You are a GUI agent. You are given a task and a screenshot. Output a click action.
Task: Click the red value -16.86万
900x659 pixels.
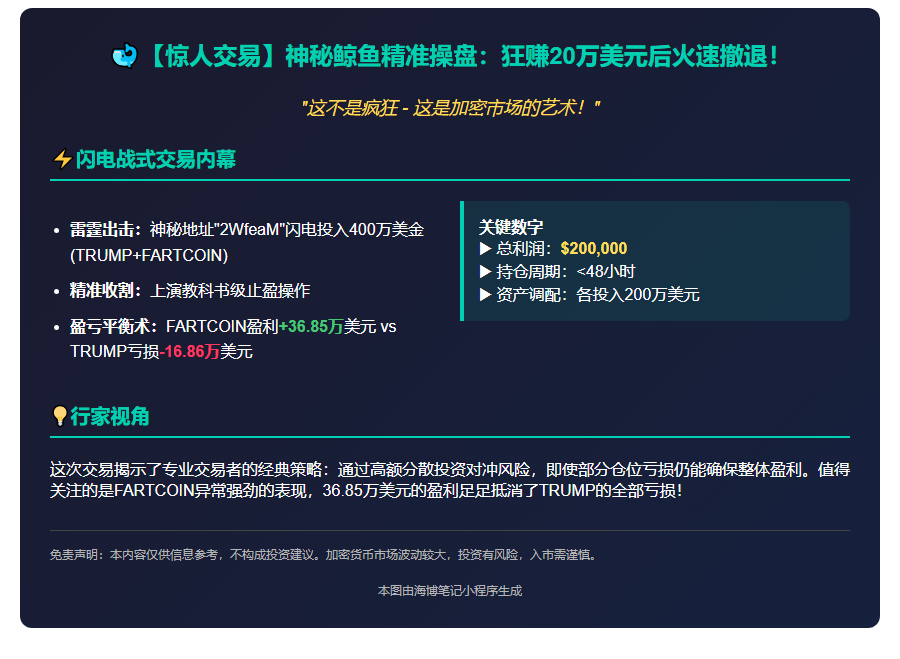click(190, 351)
